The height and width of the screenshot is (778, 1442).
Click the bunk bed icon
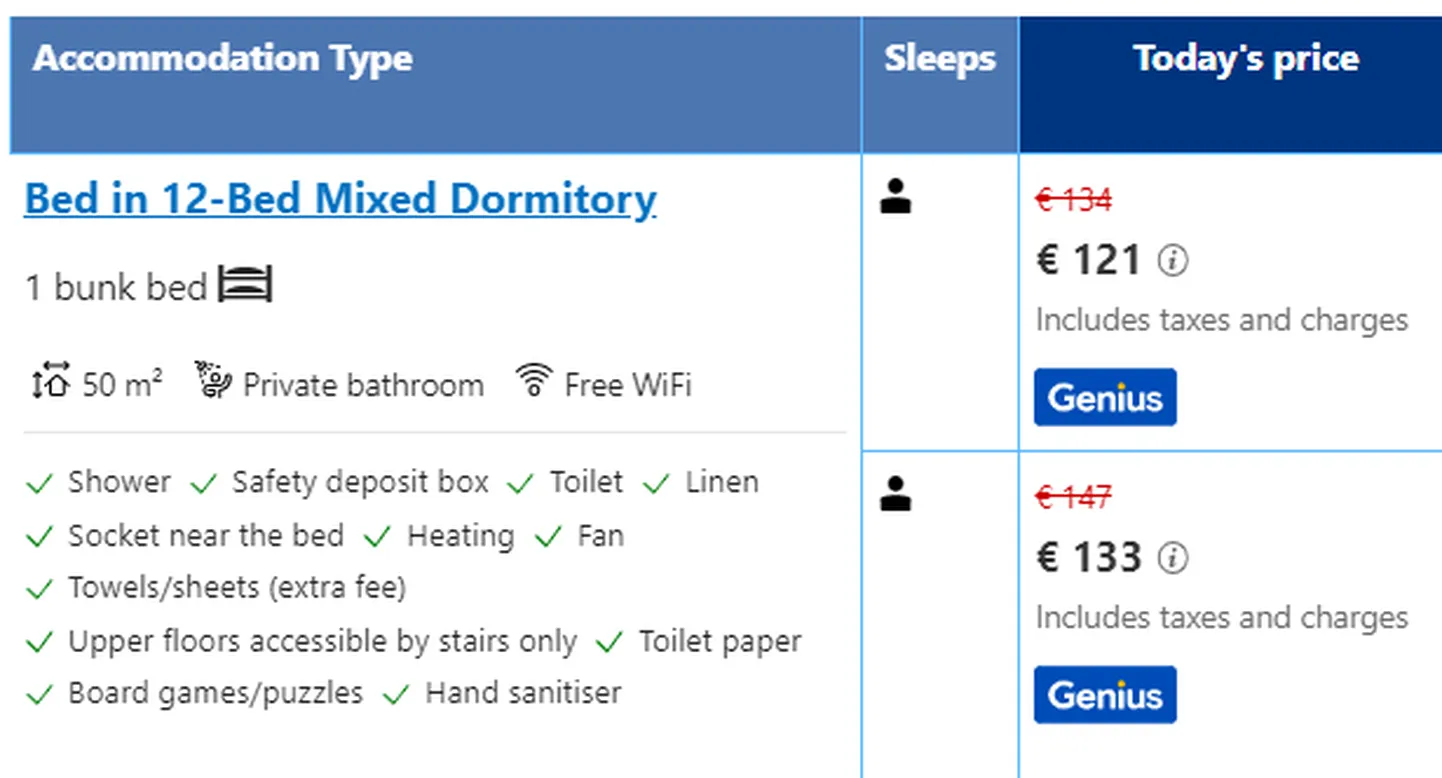pos(245,285)
